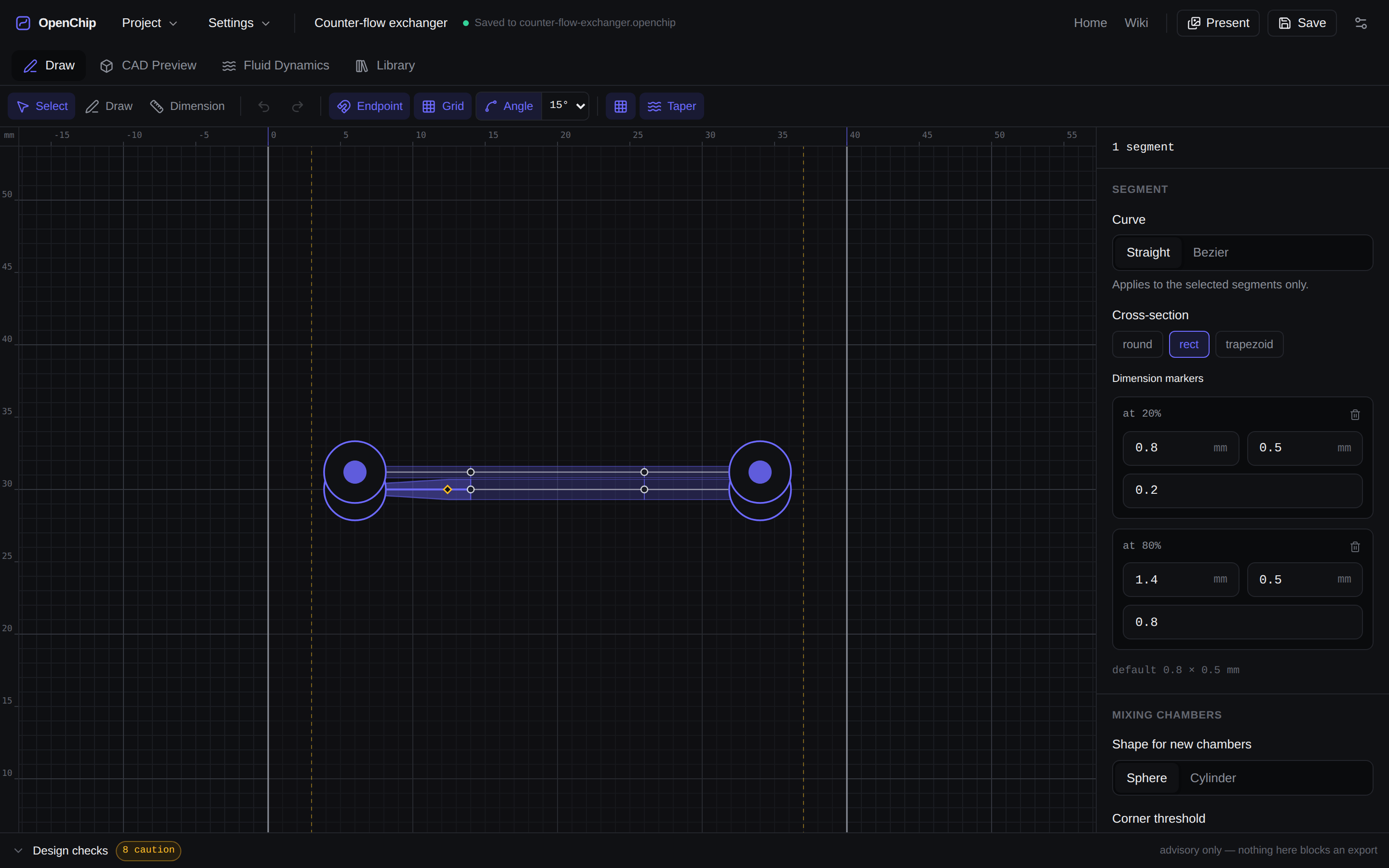Click the 0.5 mm height field at 20%

tap(1305, 448)
